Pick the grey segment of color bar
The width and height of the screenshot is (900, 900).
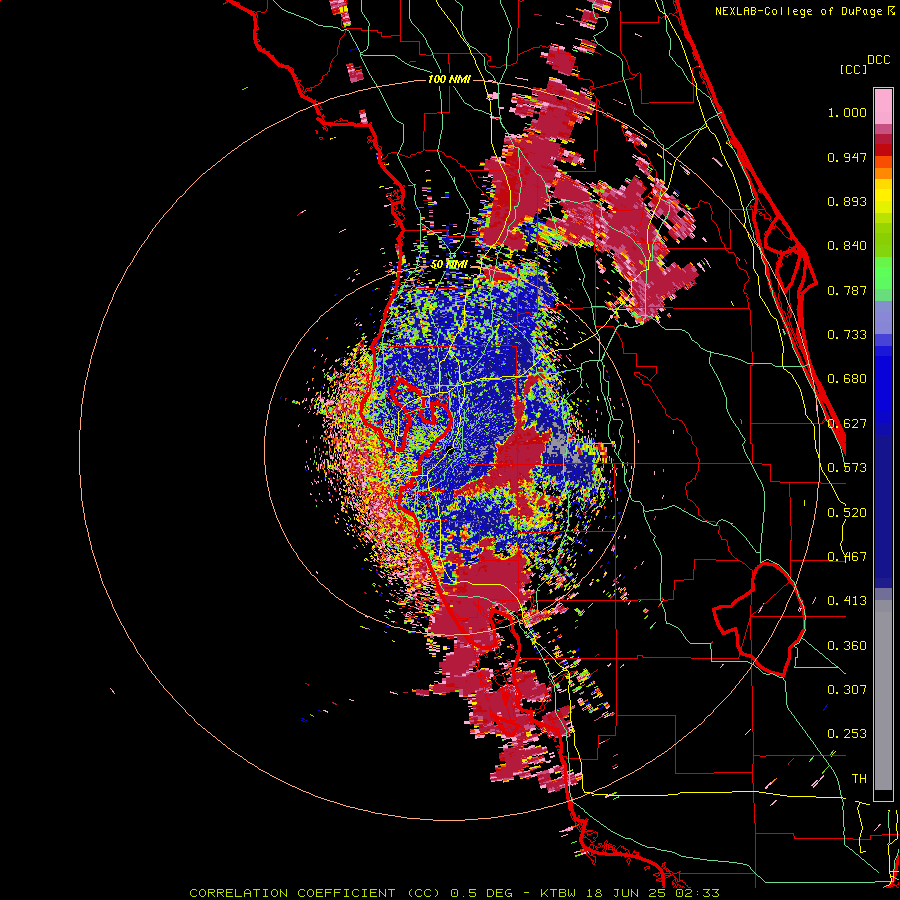883,695
